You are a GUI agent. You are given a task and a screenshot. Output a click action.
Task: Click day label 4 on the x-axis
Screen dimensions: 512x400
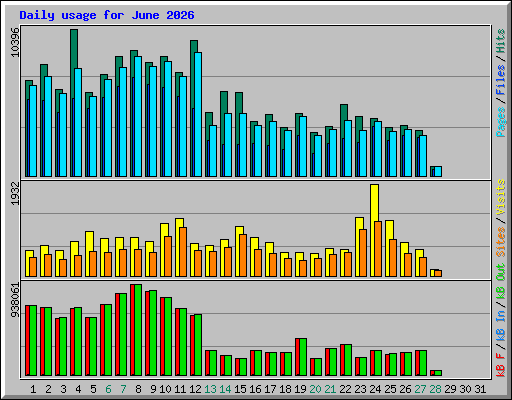78,389
